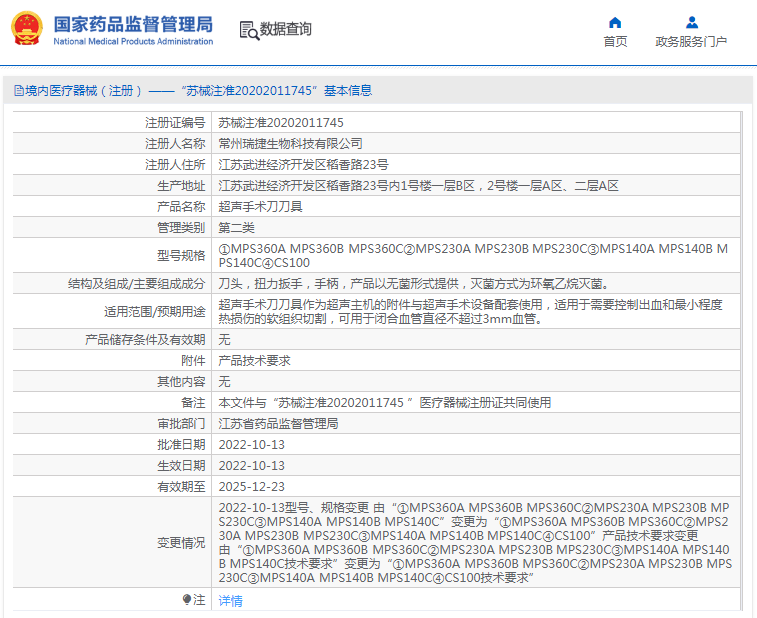757x618 pixels.
Task: Select intended use paragraph about 3mm血管
Action: (471, 311)
